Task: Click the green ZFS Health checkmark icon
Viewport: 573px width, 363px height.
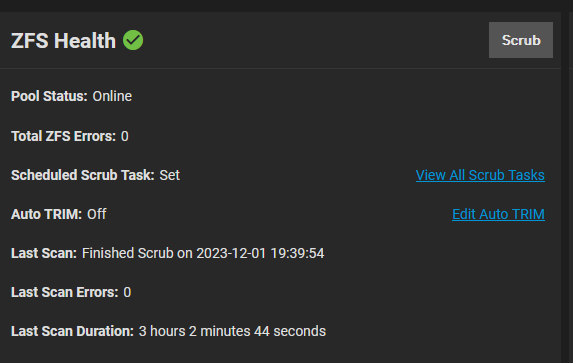Action: pos(133,40)
